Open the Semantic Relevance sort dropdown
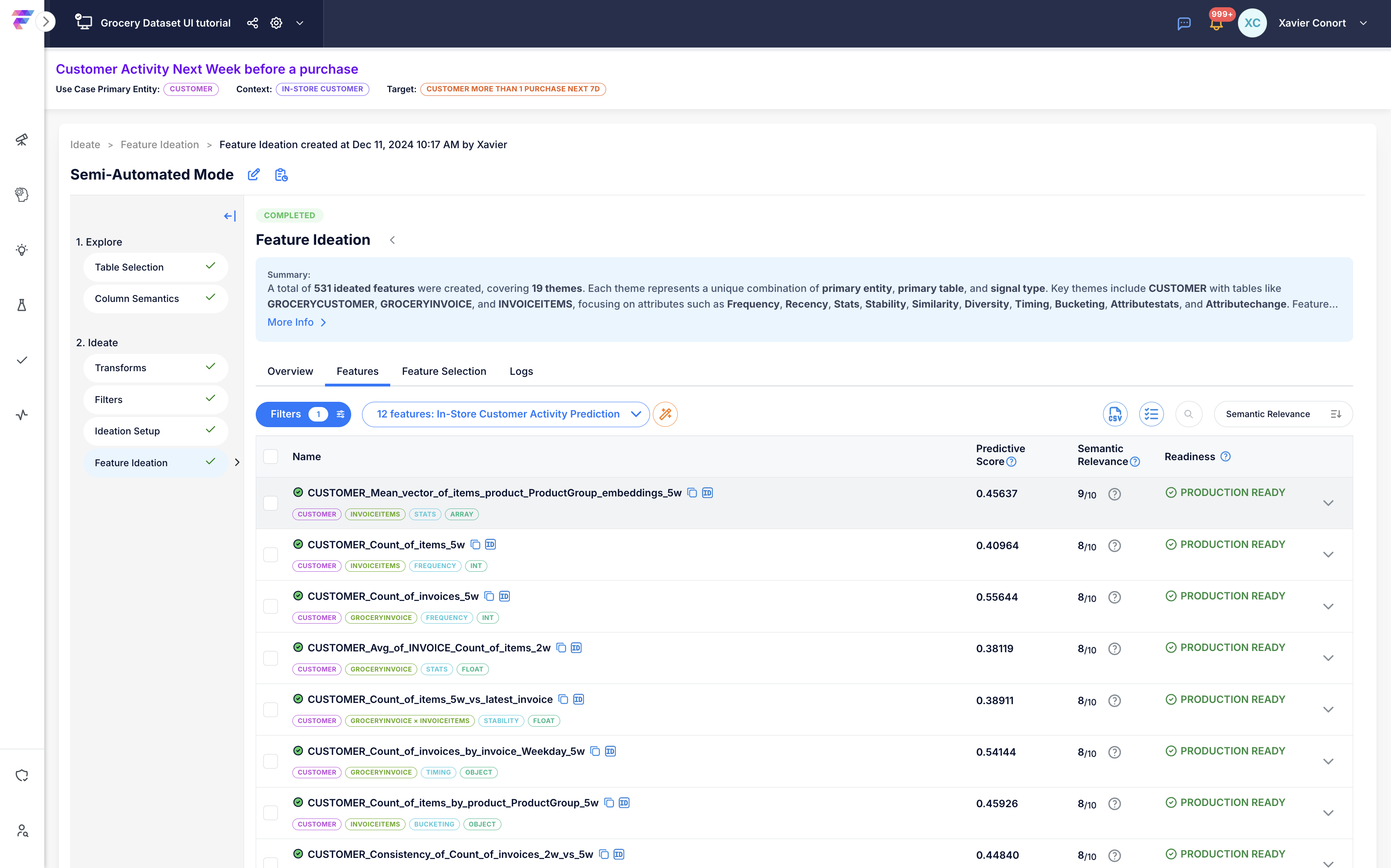 tap(1283, 414)
